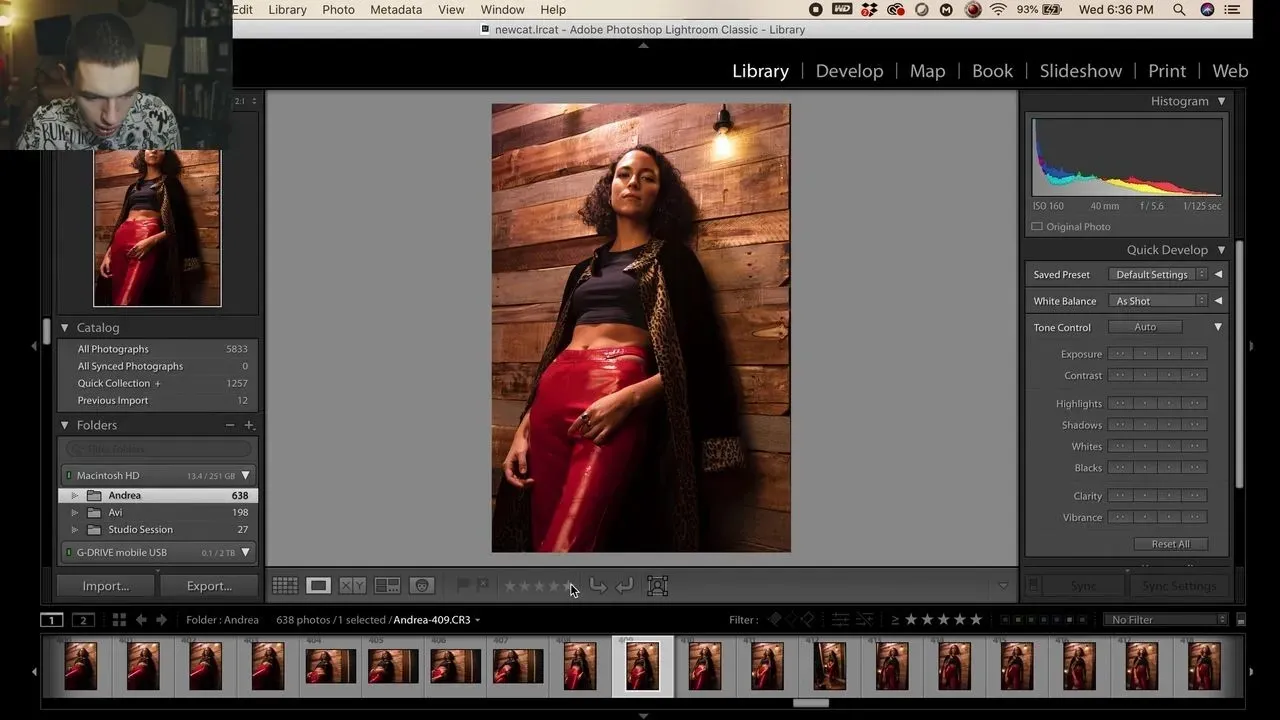This screenshot has height=720, width=1280.
Task: Toggle the second monitor window button
Action: pos(84,620)
